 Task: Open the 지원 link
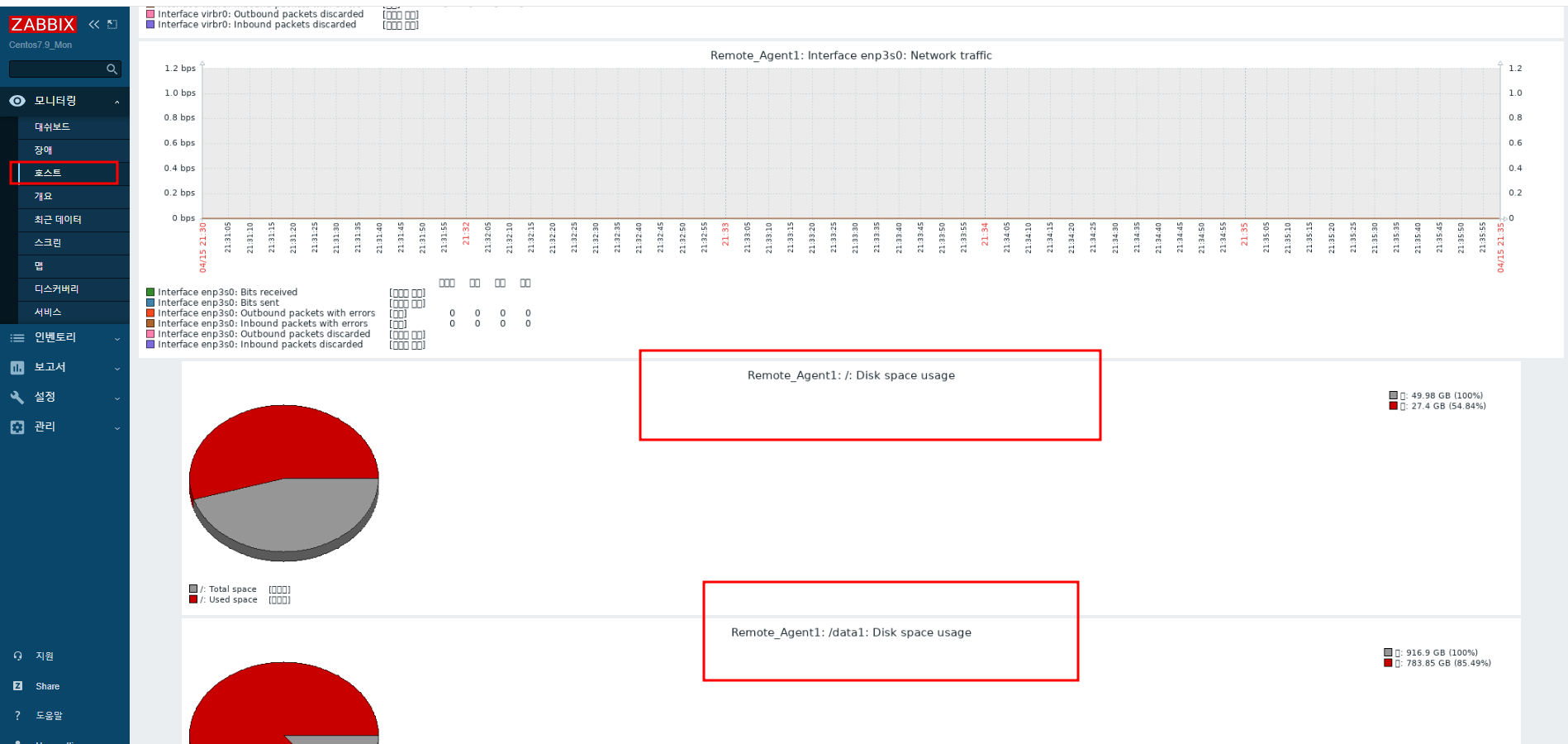click(45, 656)
